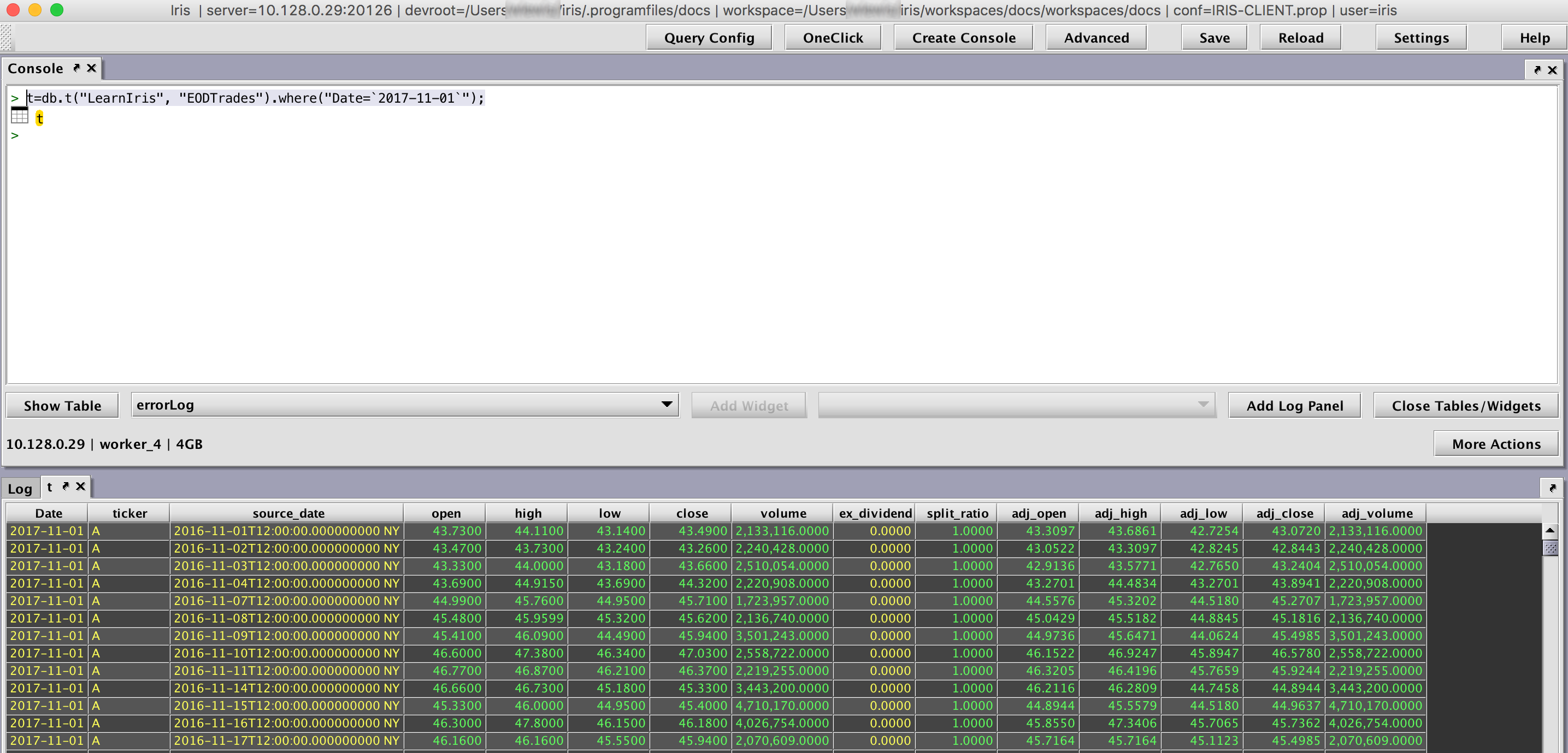Undock the Console tab using its arrow icon
The height and width of the screenshot is (753, 1568).
[76, 68]
